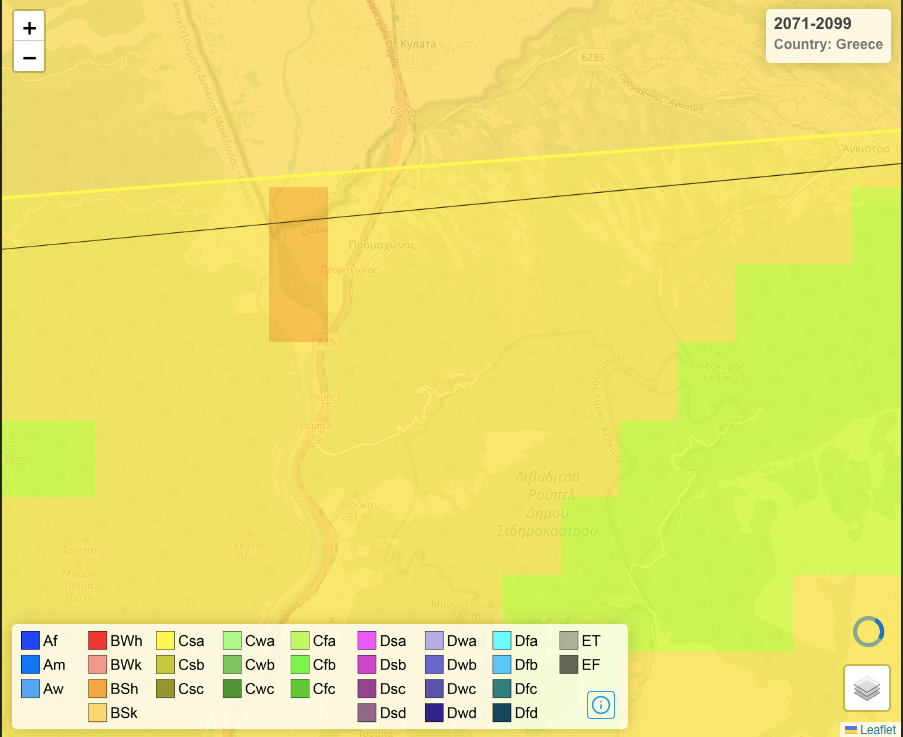
Task: Click the Af legend color swatch
Action: 30,640
